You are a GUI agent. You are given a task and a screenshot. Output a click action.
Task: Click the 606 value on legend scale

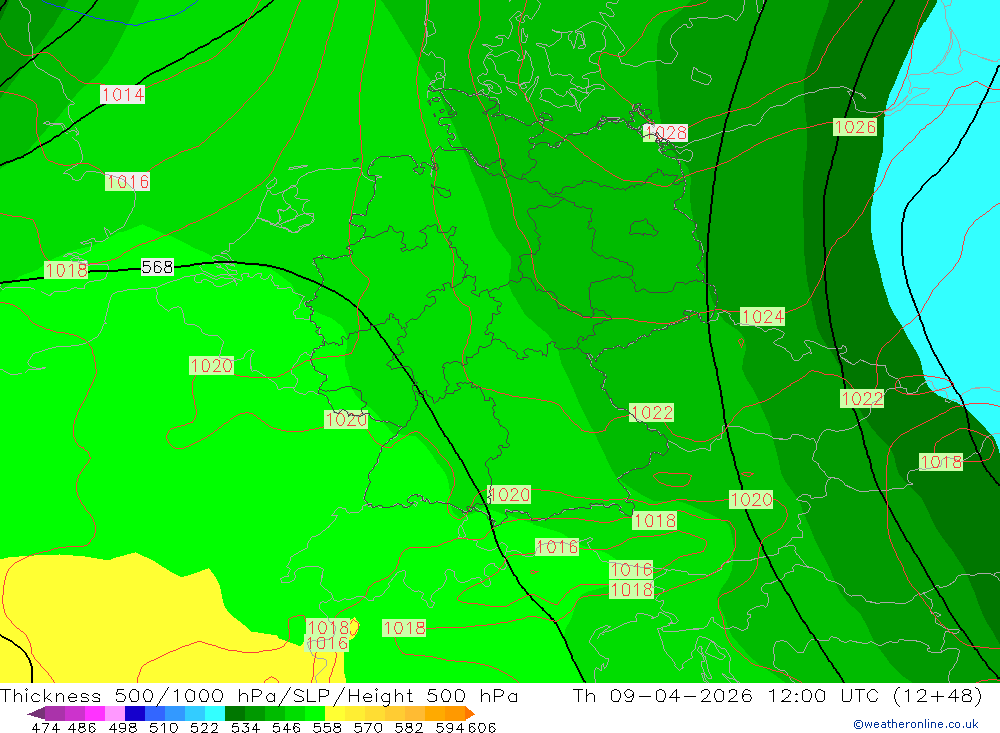pos(482,727)
